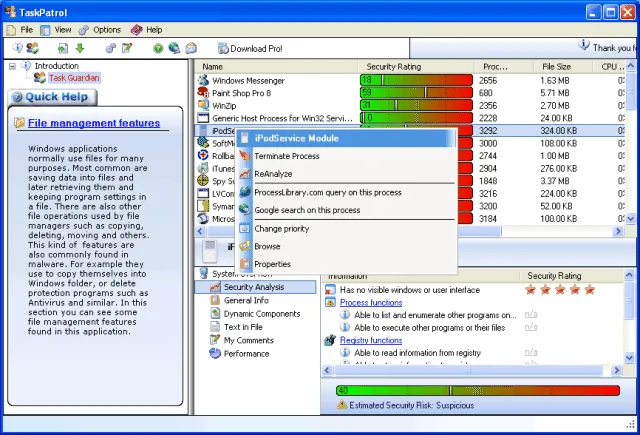Choose Terminate Process from context menu
Viewport: 640px width, 435px height.
tap(346, 156)
